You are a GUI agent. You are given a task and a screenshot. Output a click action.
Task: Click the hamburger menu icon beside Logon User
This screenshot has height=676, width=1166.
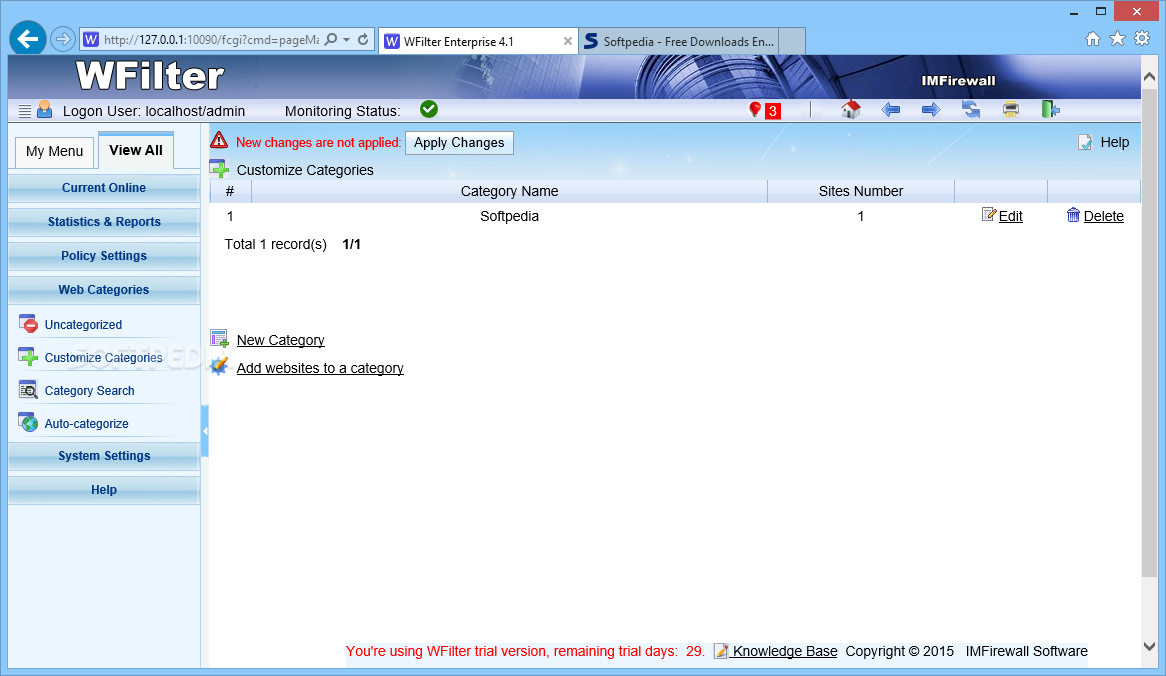[x=25, y=111]
